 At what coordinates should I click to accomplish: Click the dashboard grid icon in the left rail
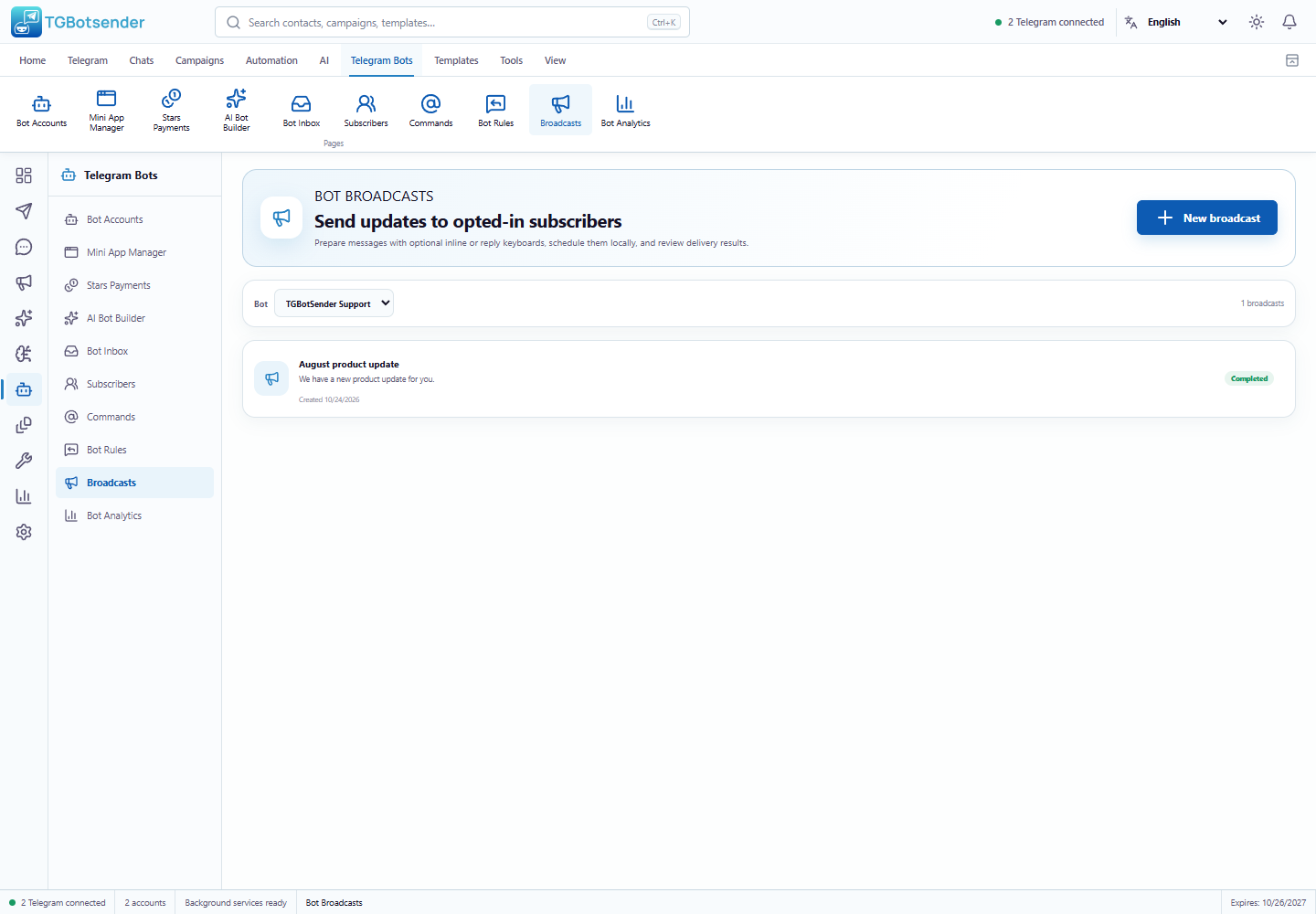24,175
